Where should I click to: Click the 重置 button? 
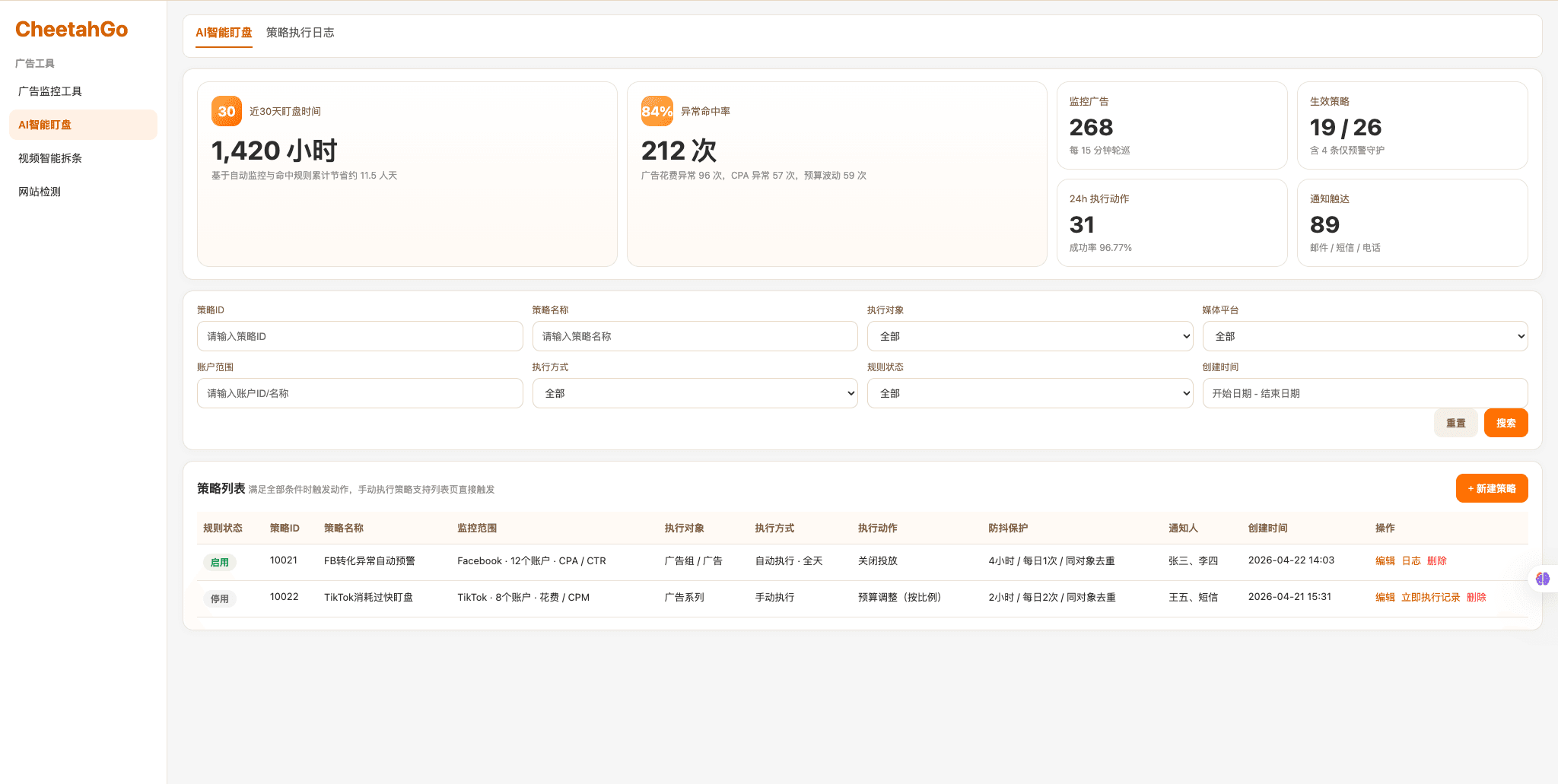click(1456, 423)
